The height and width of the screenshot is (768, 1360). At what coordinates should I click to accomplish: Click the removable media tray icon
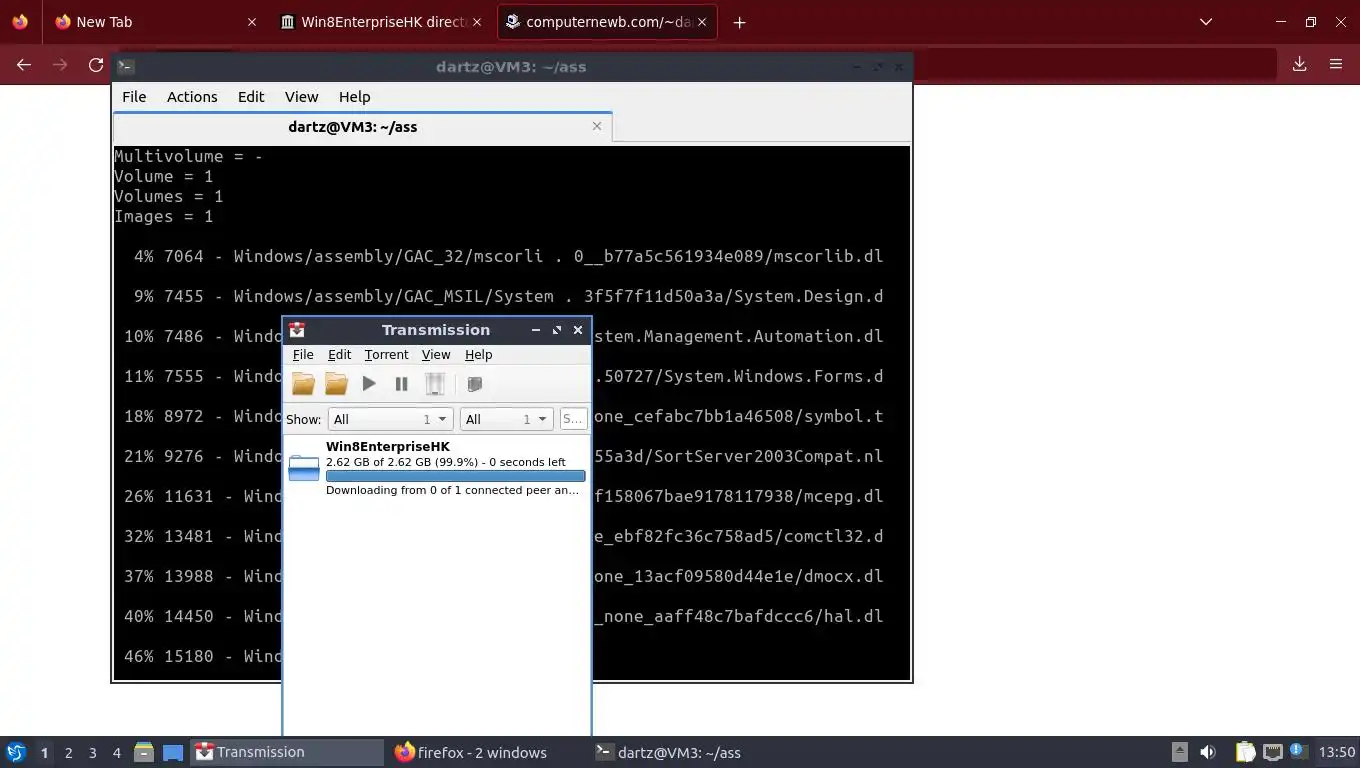tap(1180, 752)
